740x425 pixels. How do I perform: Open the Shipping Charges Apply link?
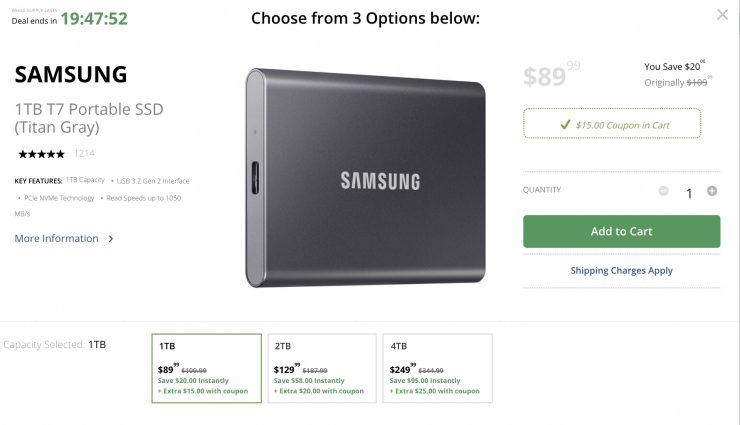(x=621, y=271)
